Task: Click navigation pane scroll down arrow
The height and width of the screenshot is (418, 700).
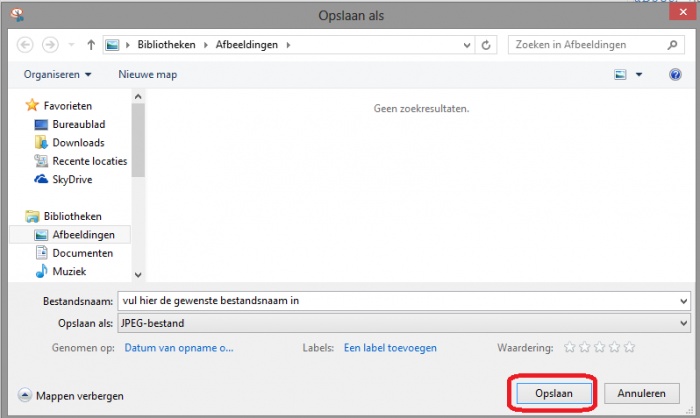Action: [x=138, y=275]
